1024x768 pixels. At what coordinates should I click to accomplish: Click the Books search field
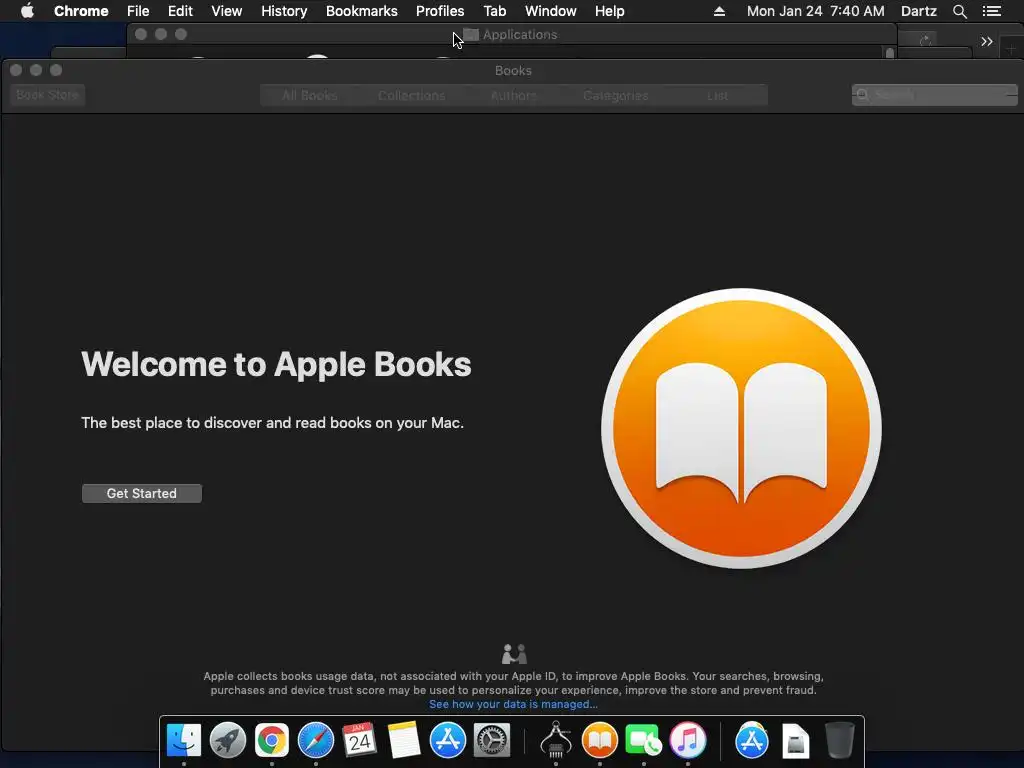pos(935,95)
